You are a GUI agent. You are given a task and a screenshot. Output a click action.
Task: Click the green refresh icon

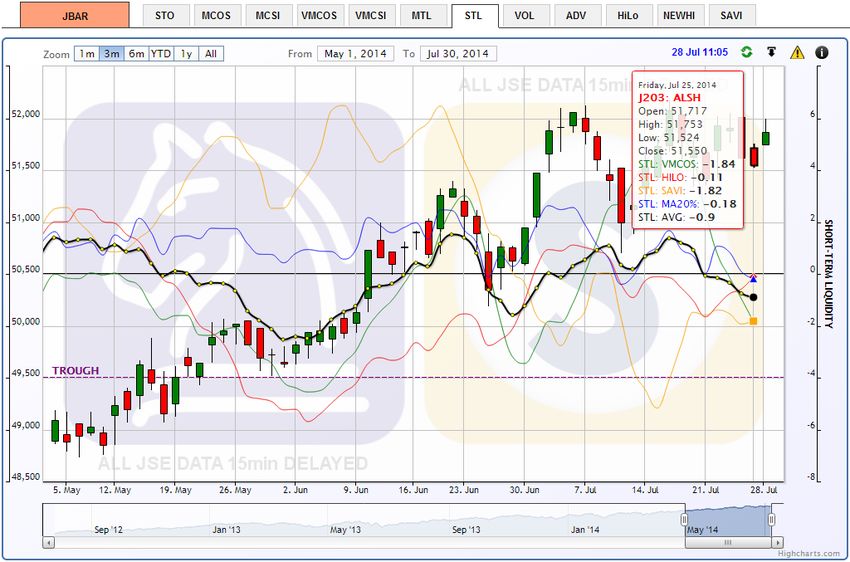(x=746, y=52)
